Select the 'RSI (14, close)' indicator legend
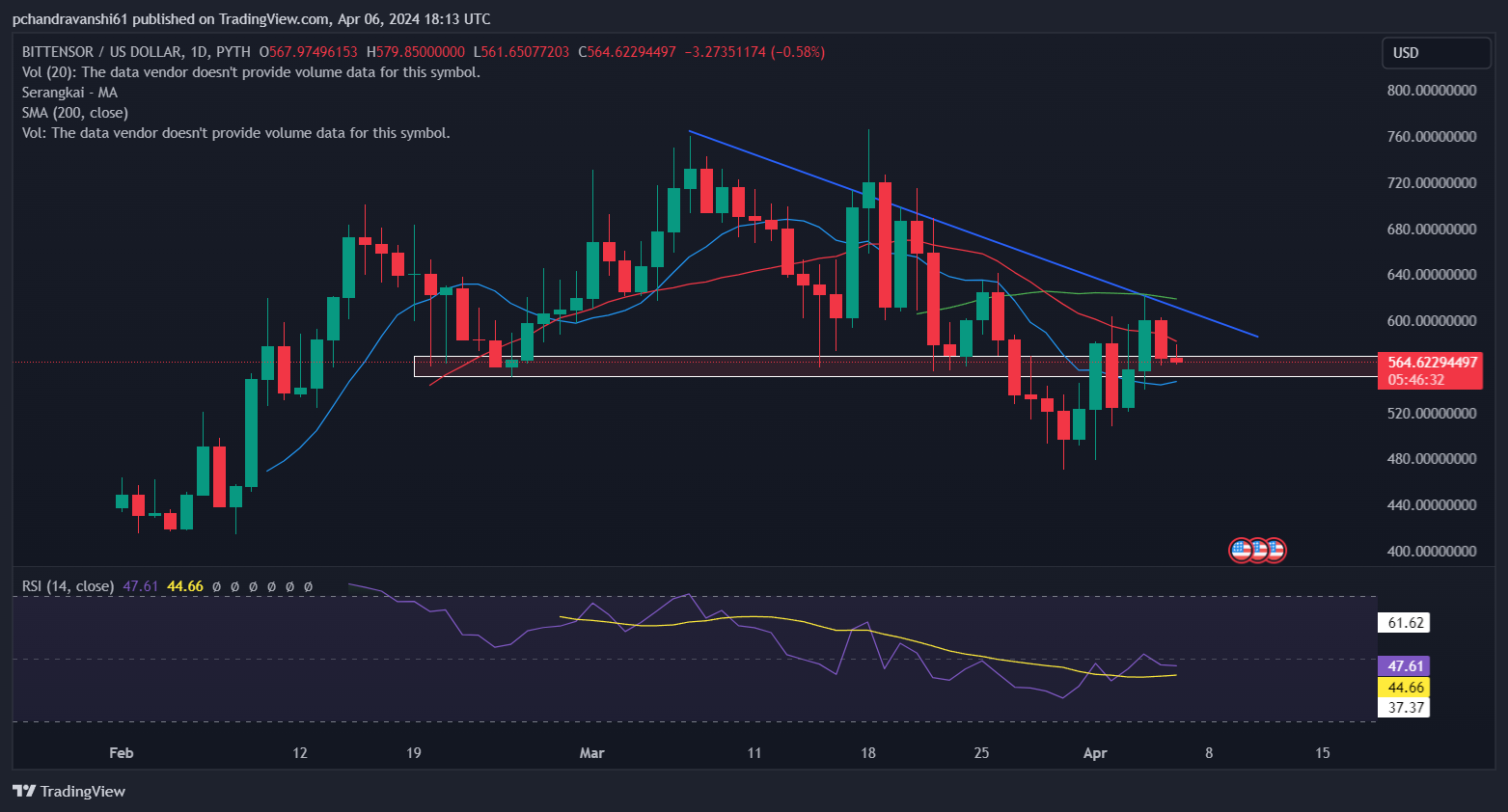The height and width of the screenshot is (812, 1508). [68, 586]
